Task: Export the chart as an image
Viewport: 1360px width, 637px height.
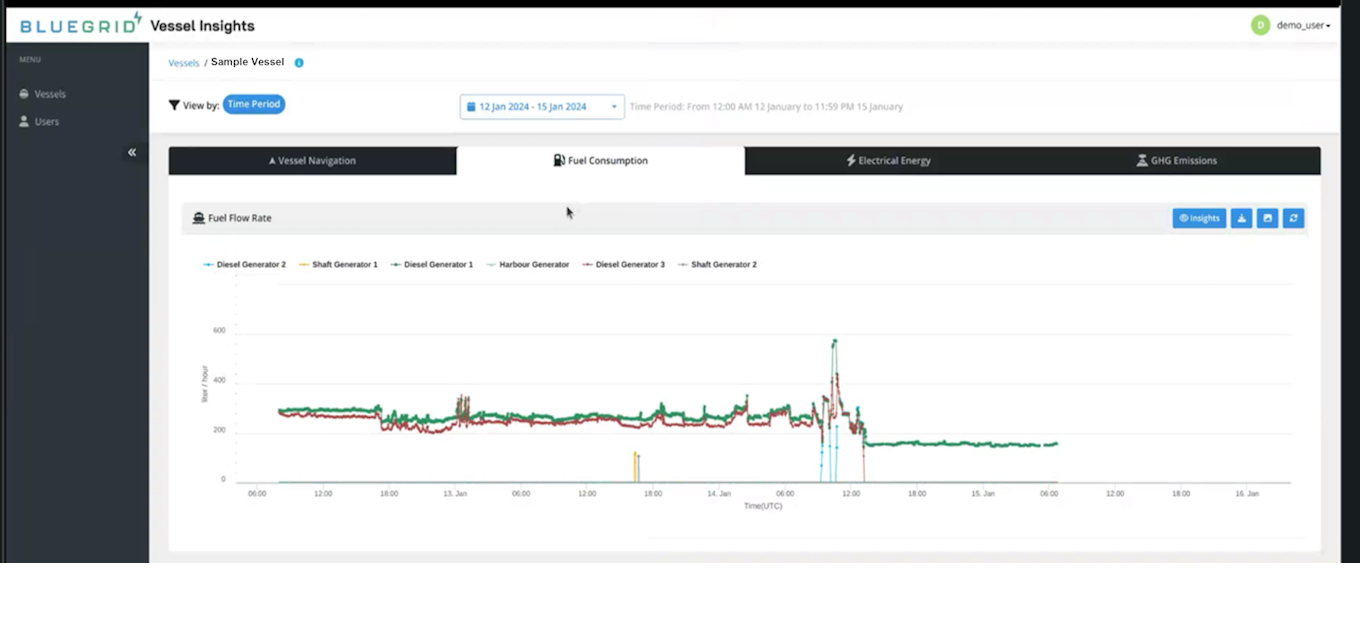Action: [1267, 218]
